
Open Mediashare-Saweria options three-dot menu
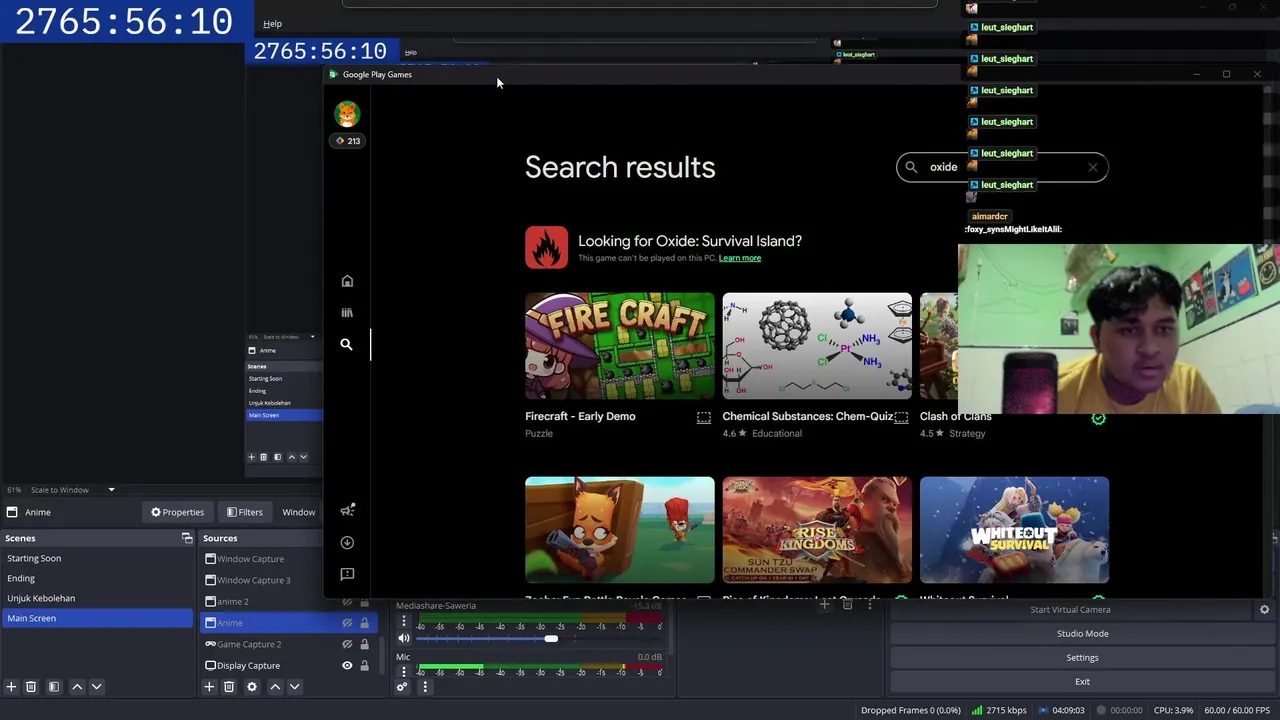point(404,622)
